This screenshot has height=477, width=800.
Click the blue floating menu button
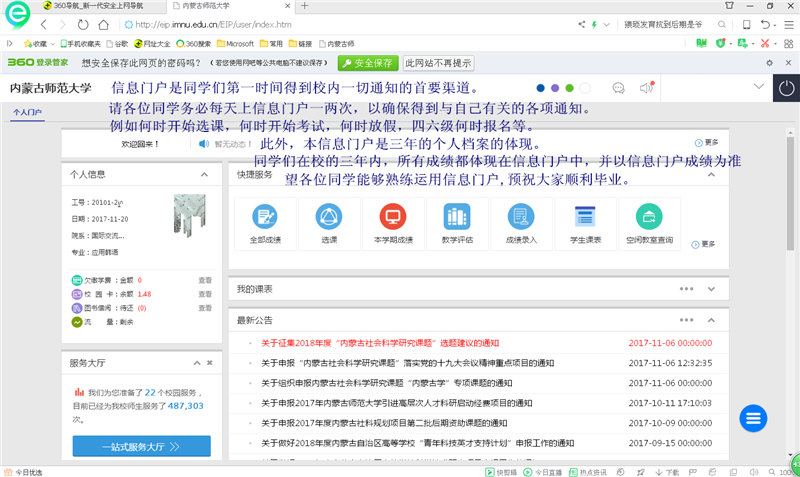click(x=754, y=418)
